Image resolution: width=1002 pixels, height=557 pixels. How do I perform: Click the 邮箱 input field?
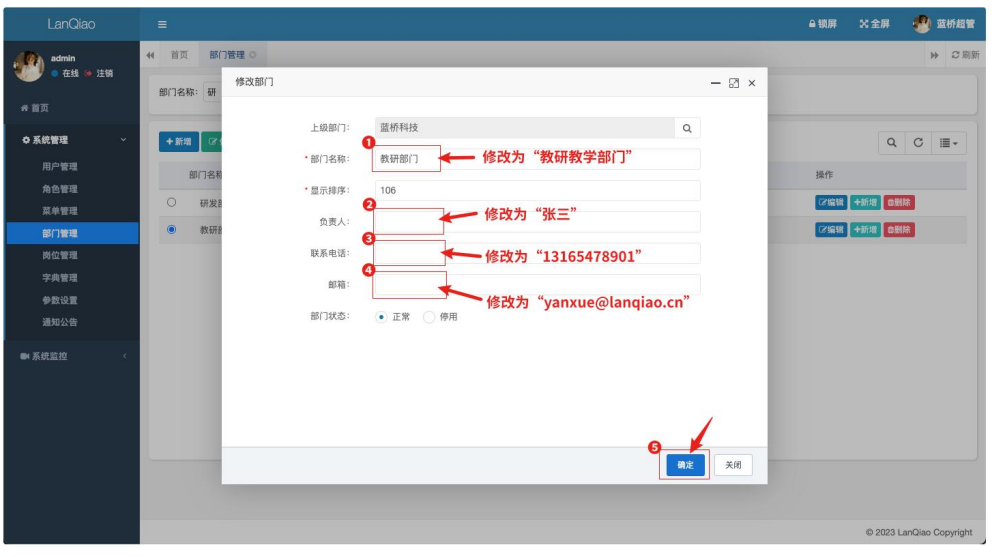point(537,284)
